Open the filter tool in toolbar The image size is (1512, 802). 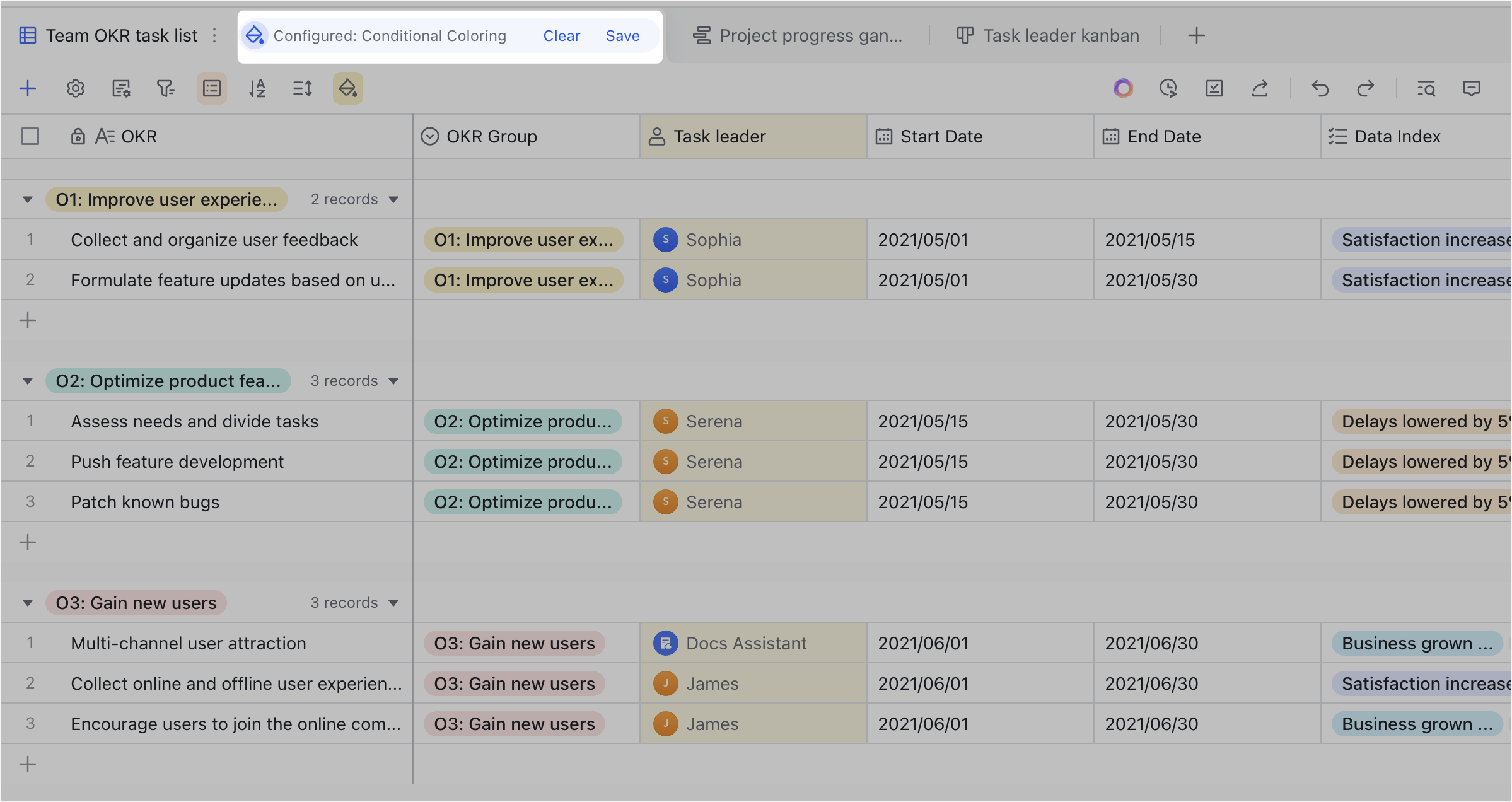[166, 88]
